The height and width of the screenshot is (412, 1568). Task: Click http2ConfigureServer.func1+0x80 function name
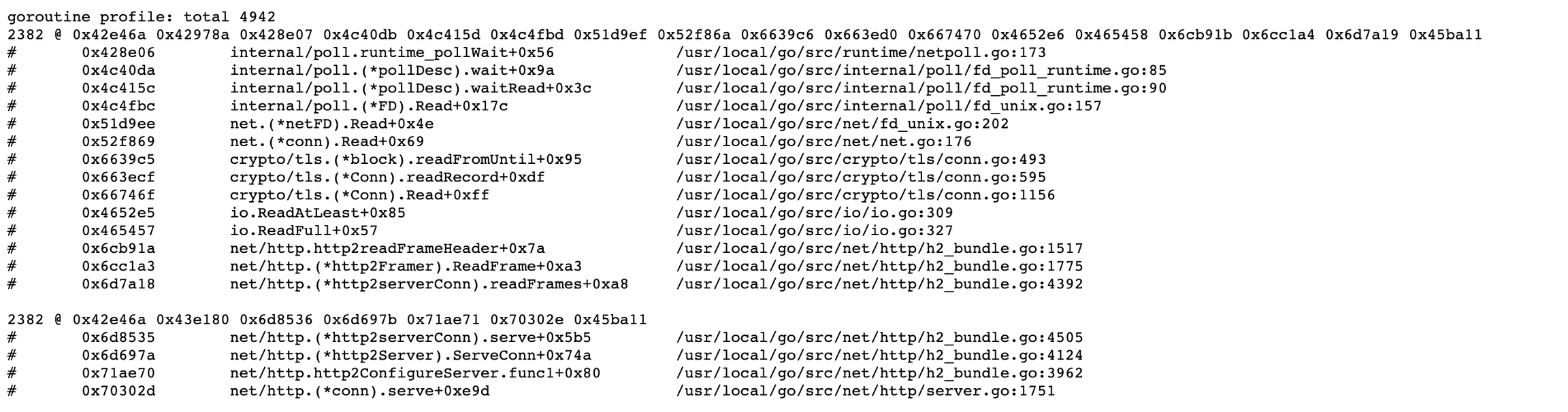[x=415, y=373]
